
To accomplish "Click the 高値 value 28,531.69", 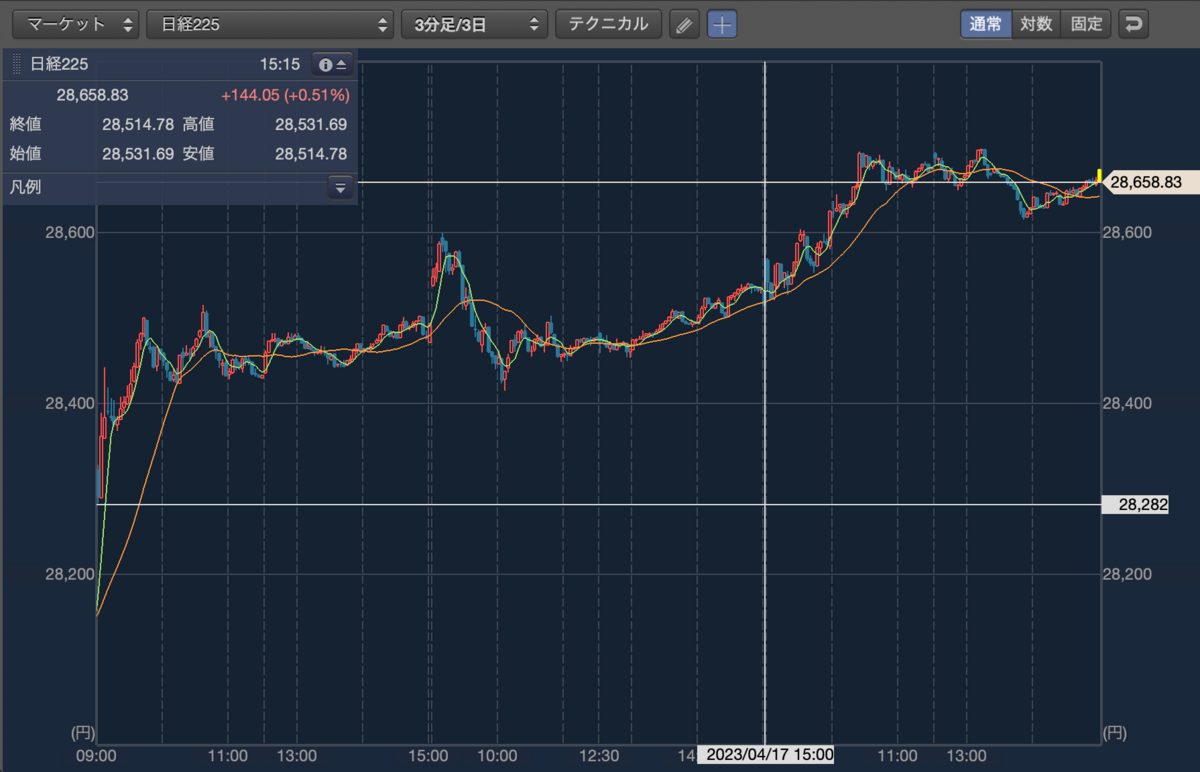I will 310,124.
